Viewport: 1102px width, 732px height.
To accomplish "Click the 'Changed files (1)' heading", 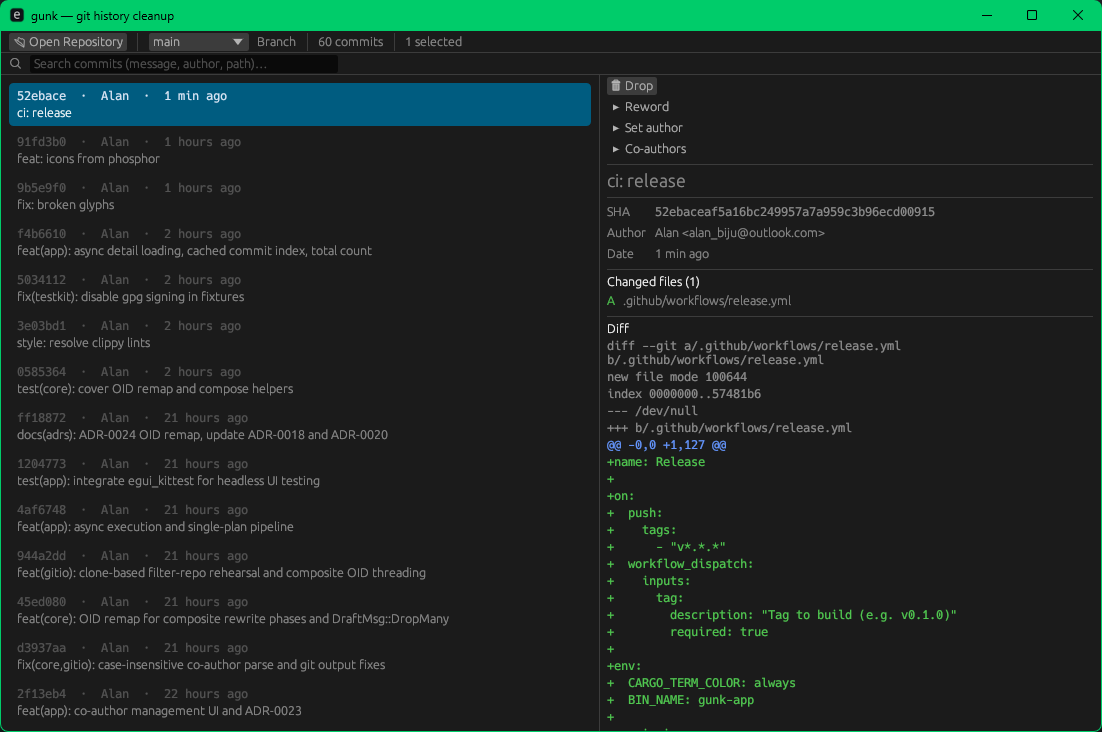I will pyautogui.click(x=653, y=282).
